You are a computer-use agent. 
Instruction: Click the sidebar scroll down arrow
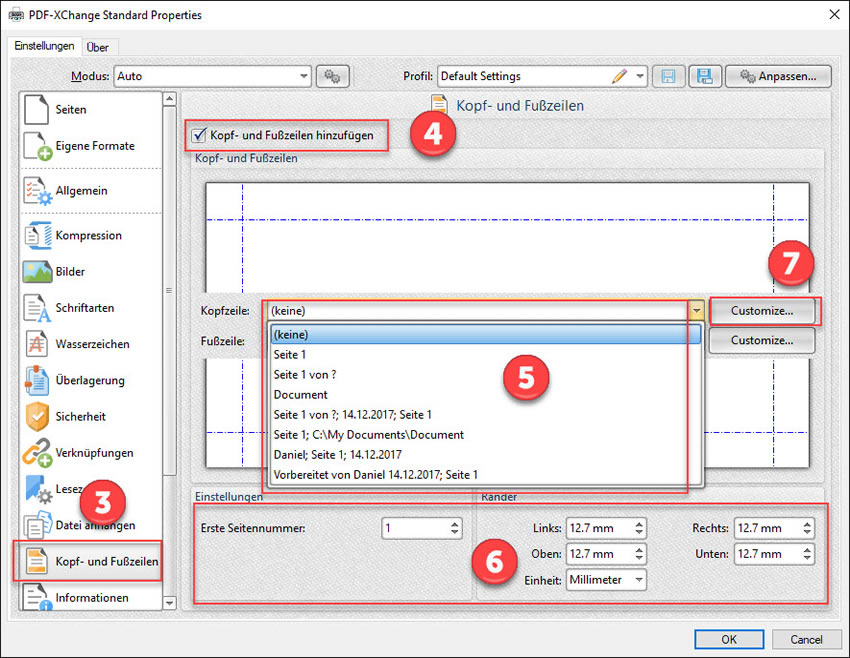(170, 603)
